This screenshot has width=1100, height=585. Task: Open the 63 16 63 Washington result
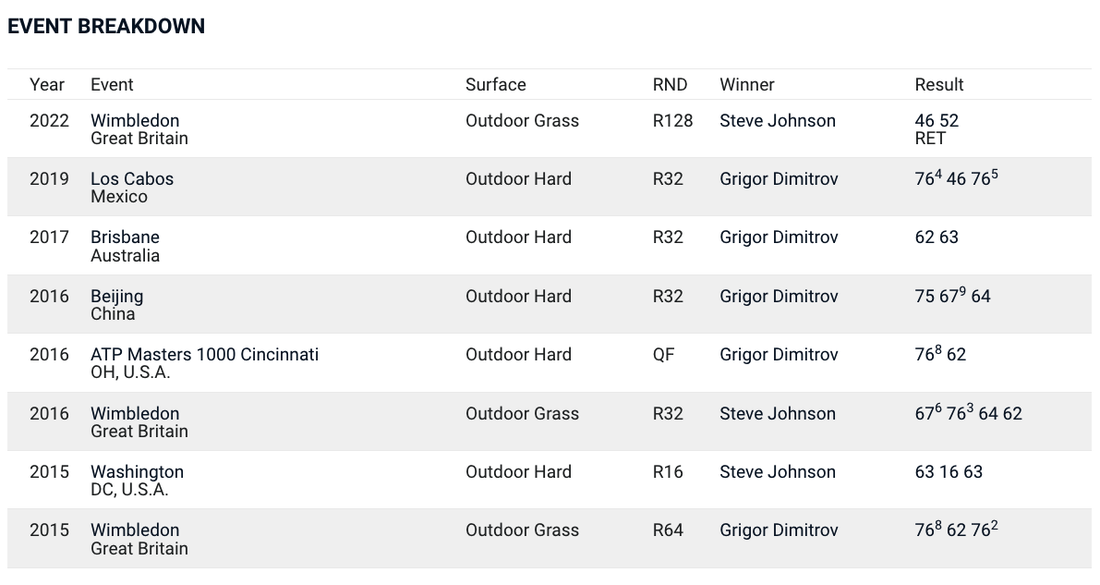(948, 472)
